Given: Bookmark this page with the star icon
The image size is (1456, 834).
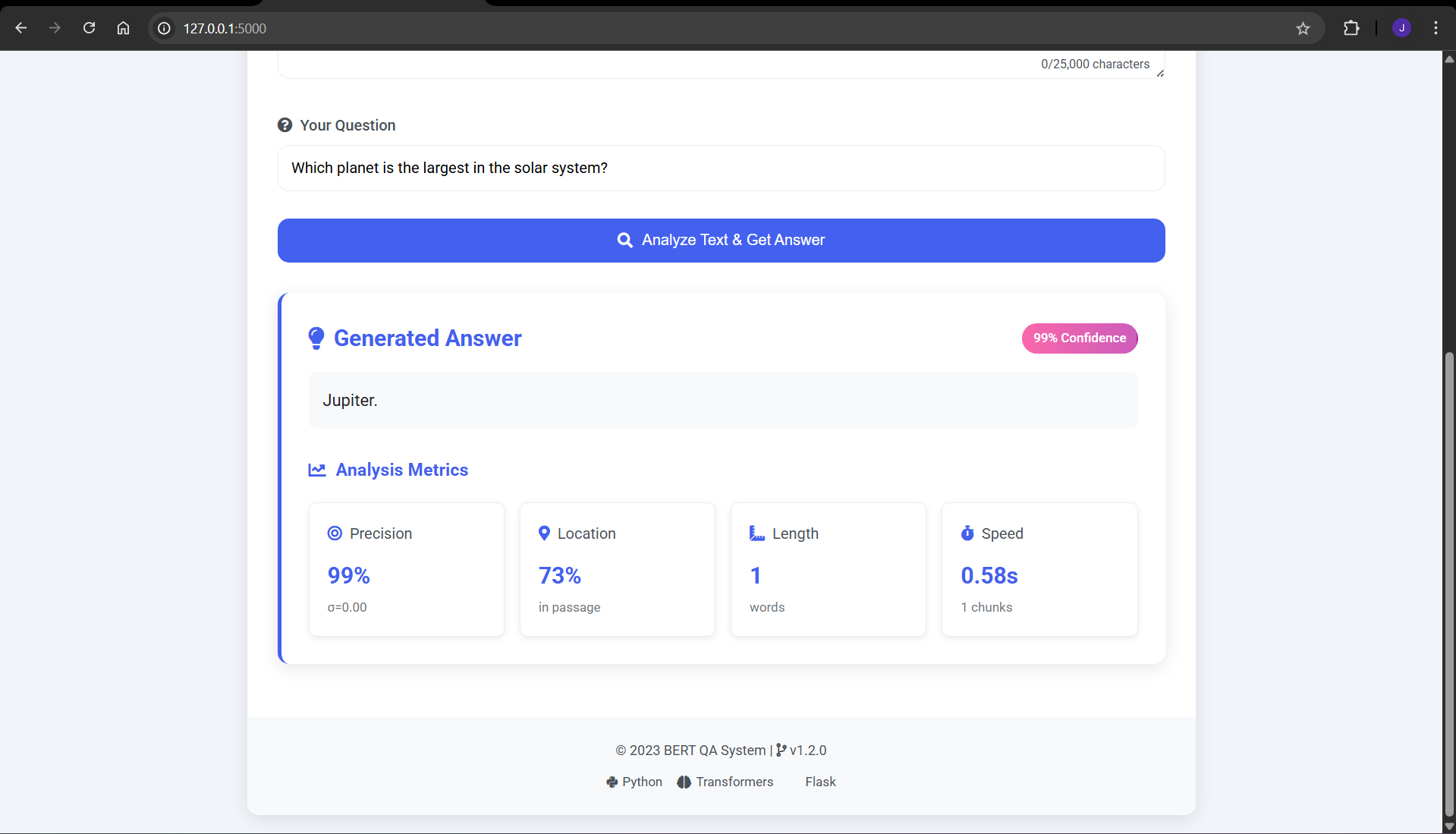Looking at the screenshot, I should (1303, 29).
